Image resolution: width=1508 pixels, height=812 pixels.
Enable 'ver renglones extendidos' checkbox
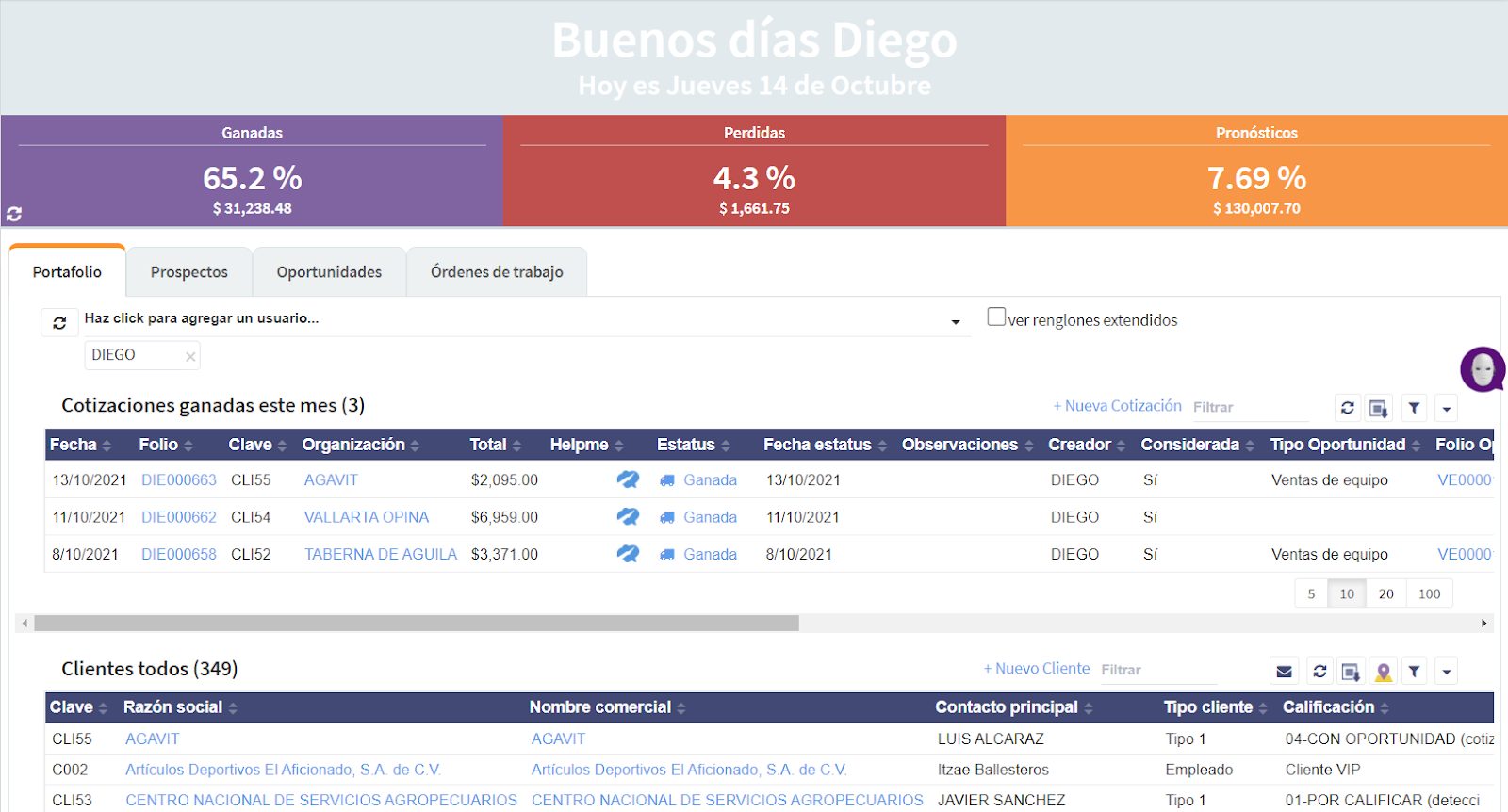(996, 317)
